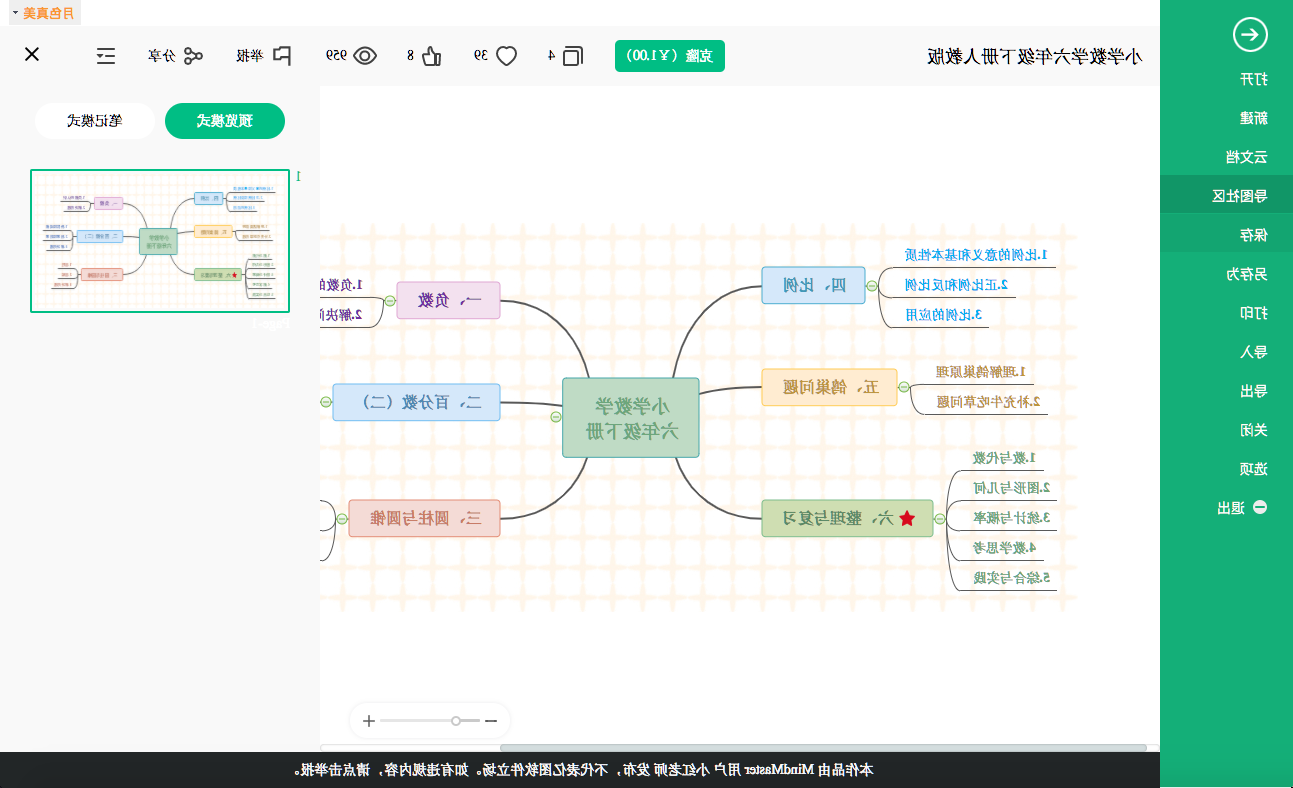The height and width of the screenshot is (788, 1293).
Task: Collapse the 四、比例 branch toggle
Action: pyautogui.click(x=872, y=286)
